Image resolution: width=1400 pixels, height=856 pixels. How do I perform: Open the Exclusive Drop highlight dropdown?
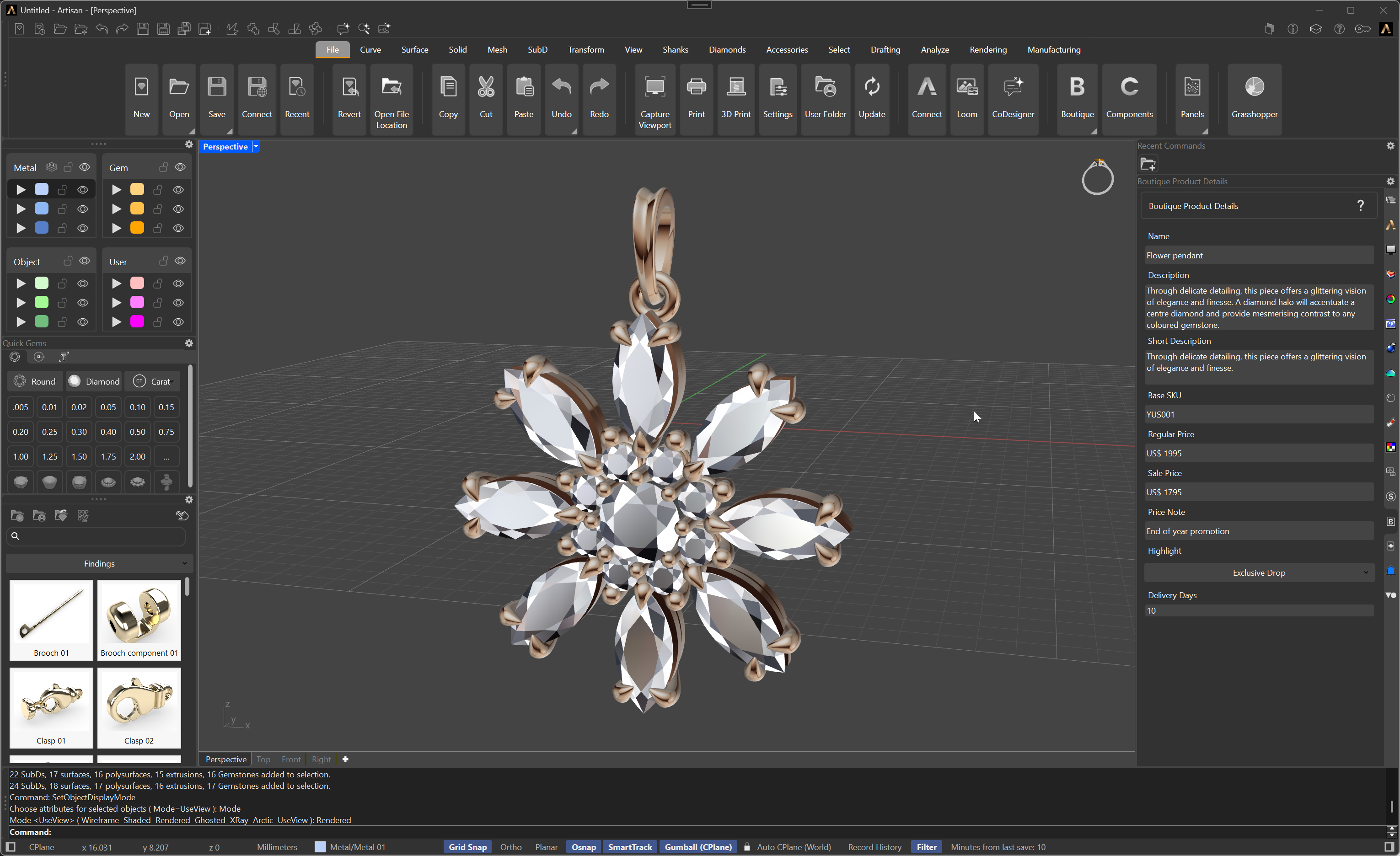pyautogui.click(x=1259, y=572)
